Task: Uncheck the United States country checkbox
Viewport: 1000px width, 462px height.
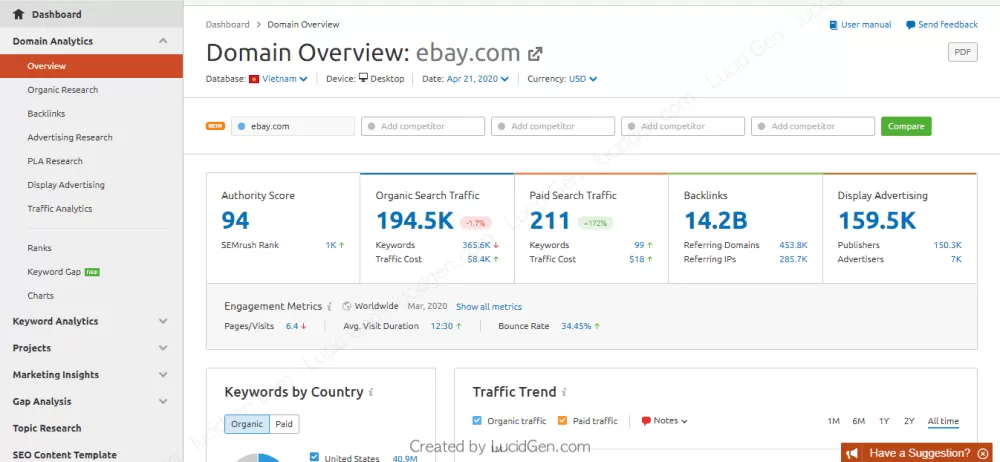Action: [314, 457]
